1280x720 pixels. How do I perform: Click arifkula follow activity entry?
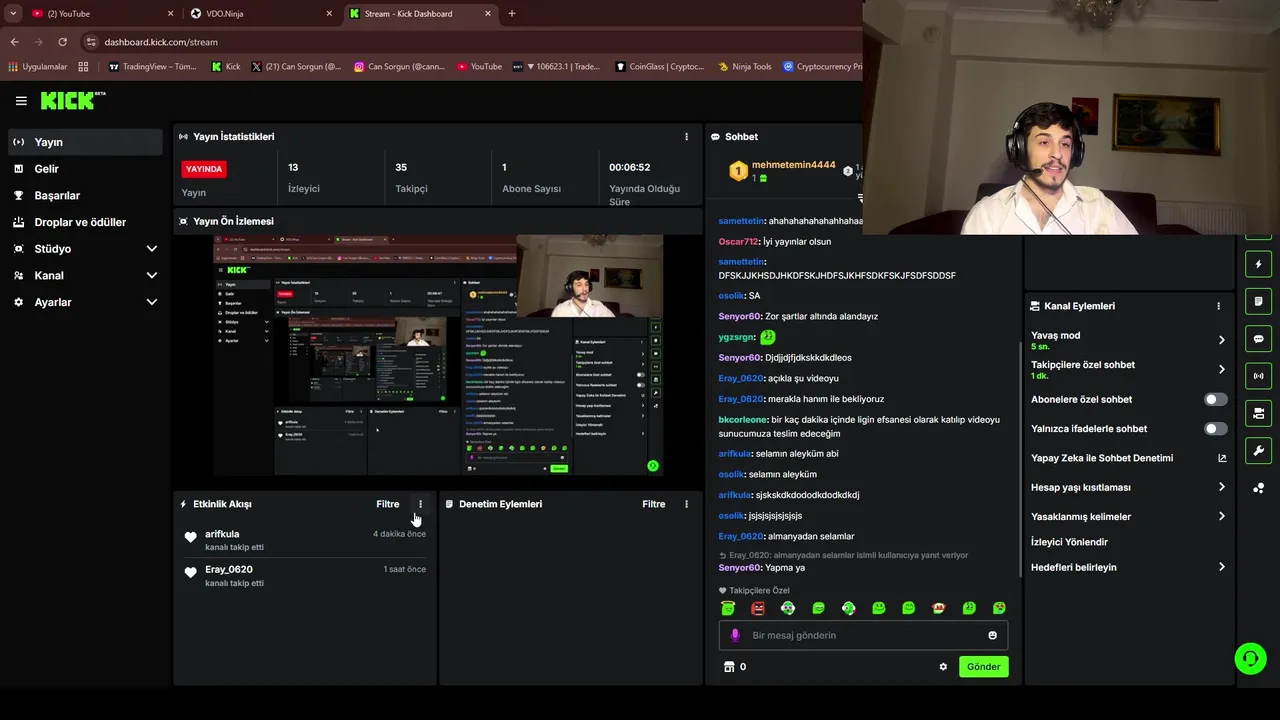(305, 540)
